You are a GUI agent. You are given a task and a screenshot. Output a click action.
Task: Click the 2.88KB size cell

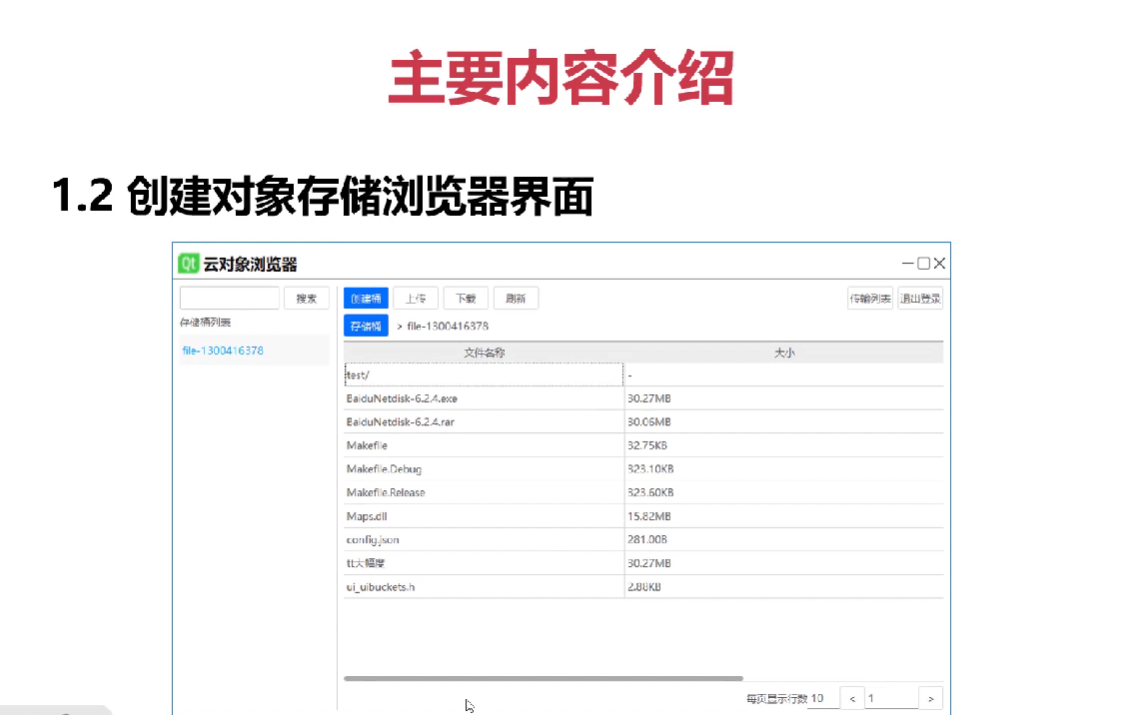click(784, 587)
